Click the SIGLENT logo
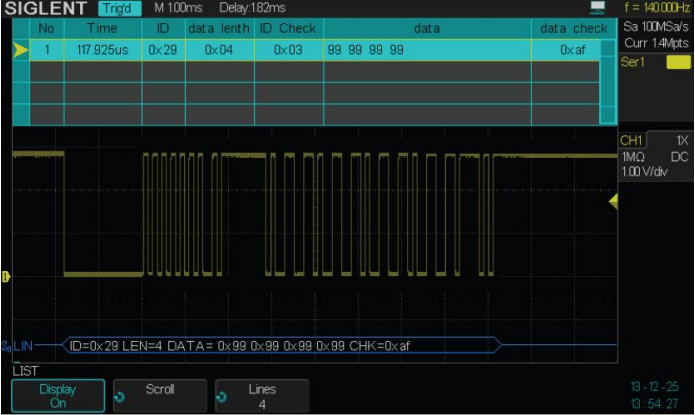 pos(46,8)
